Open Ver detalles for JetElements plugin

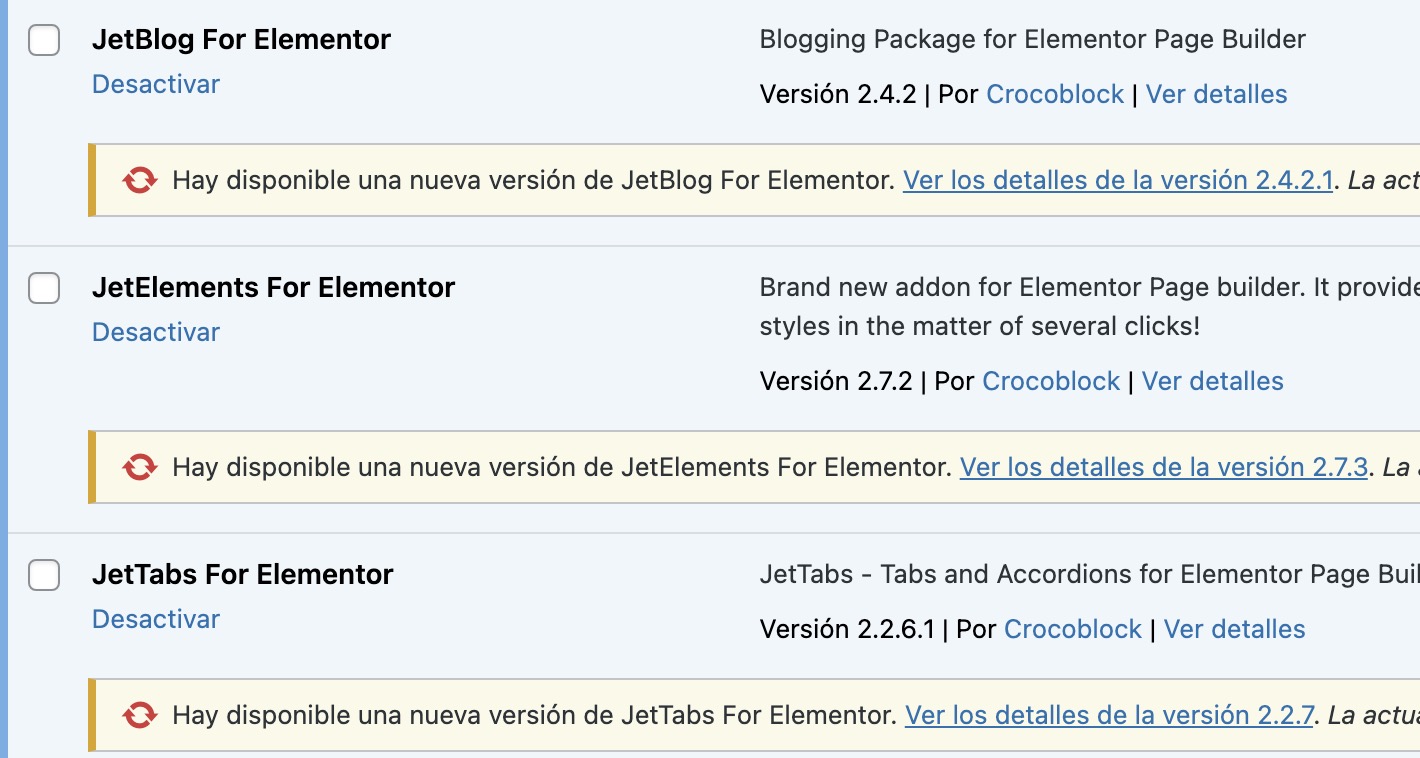[x=1212, y=381]
